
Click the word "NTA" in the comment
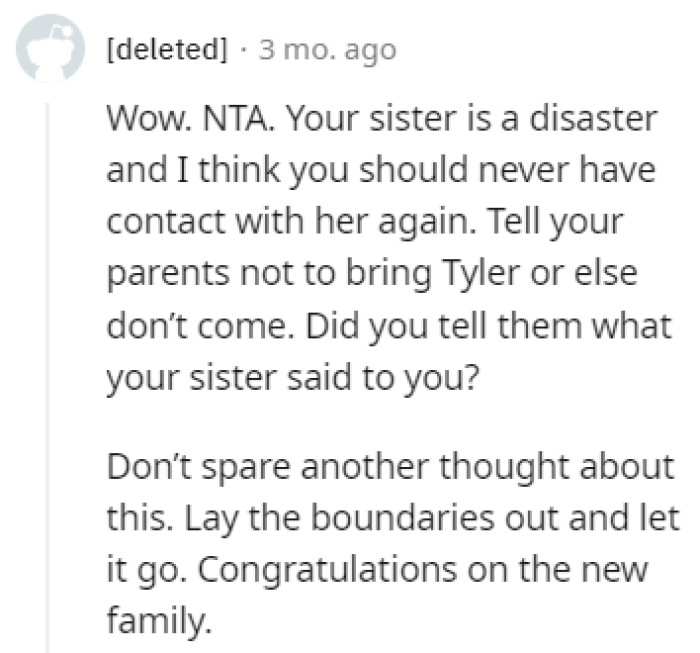click(x=232, y=119)
